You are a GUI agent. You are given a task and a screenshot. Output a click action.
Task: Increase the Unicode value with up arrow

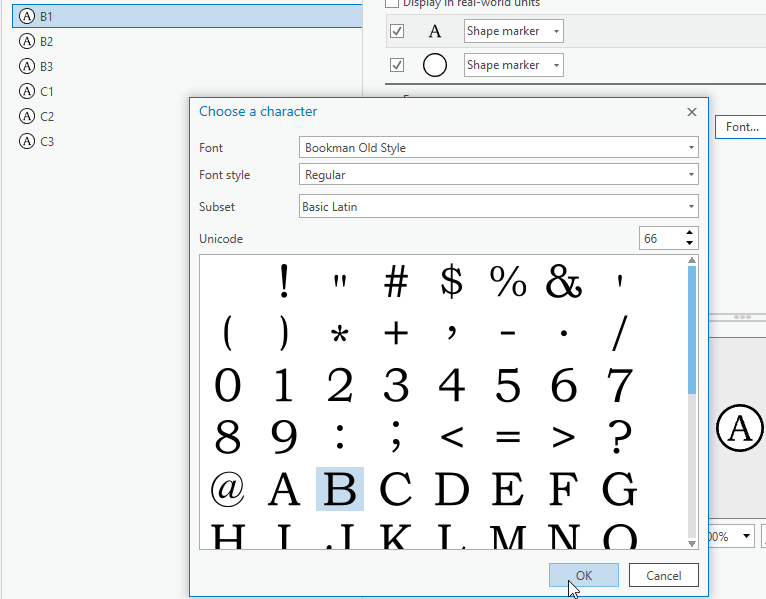pyautogui.click(x=689, y=234)
